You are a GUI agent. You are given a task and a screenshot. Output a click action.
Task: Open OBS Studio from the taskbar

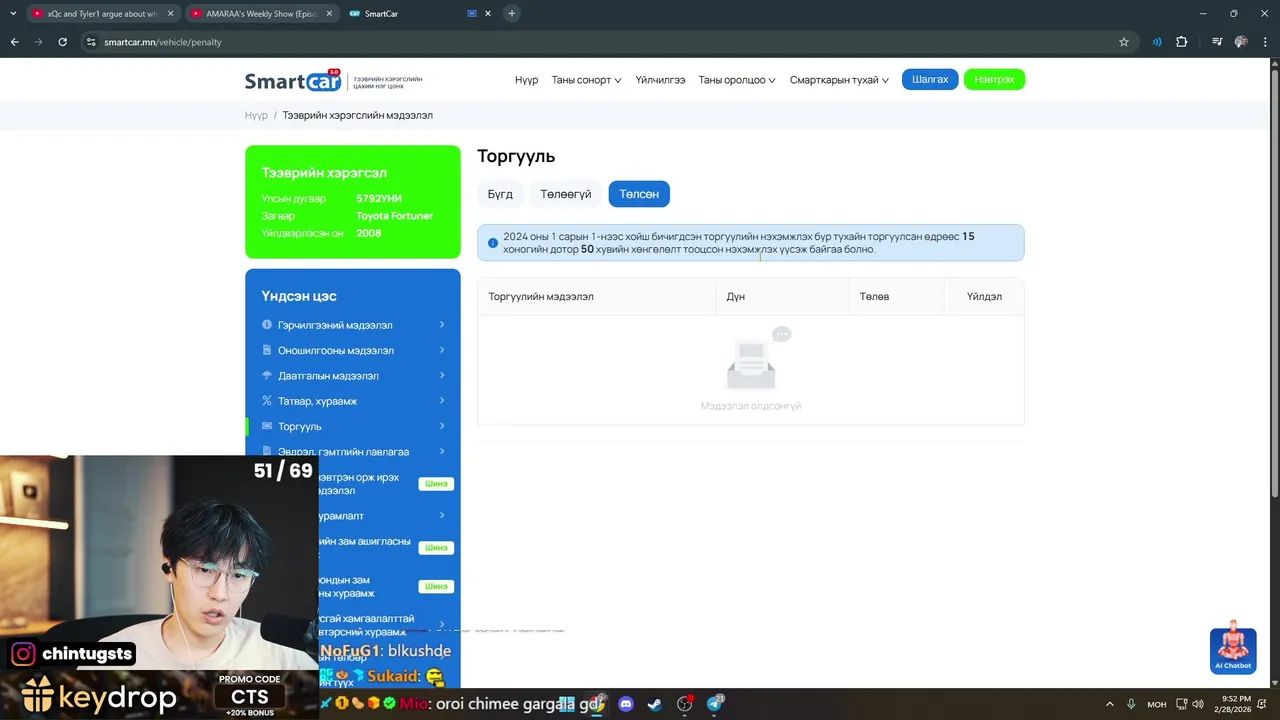[684, 704]
